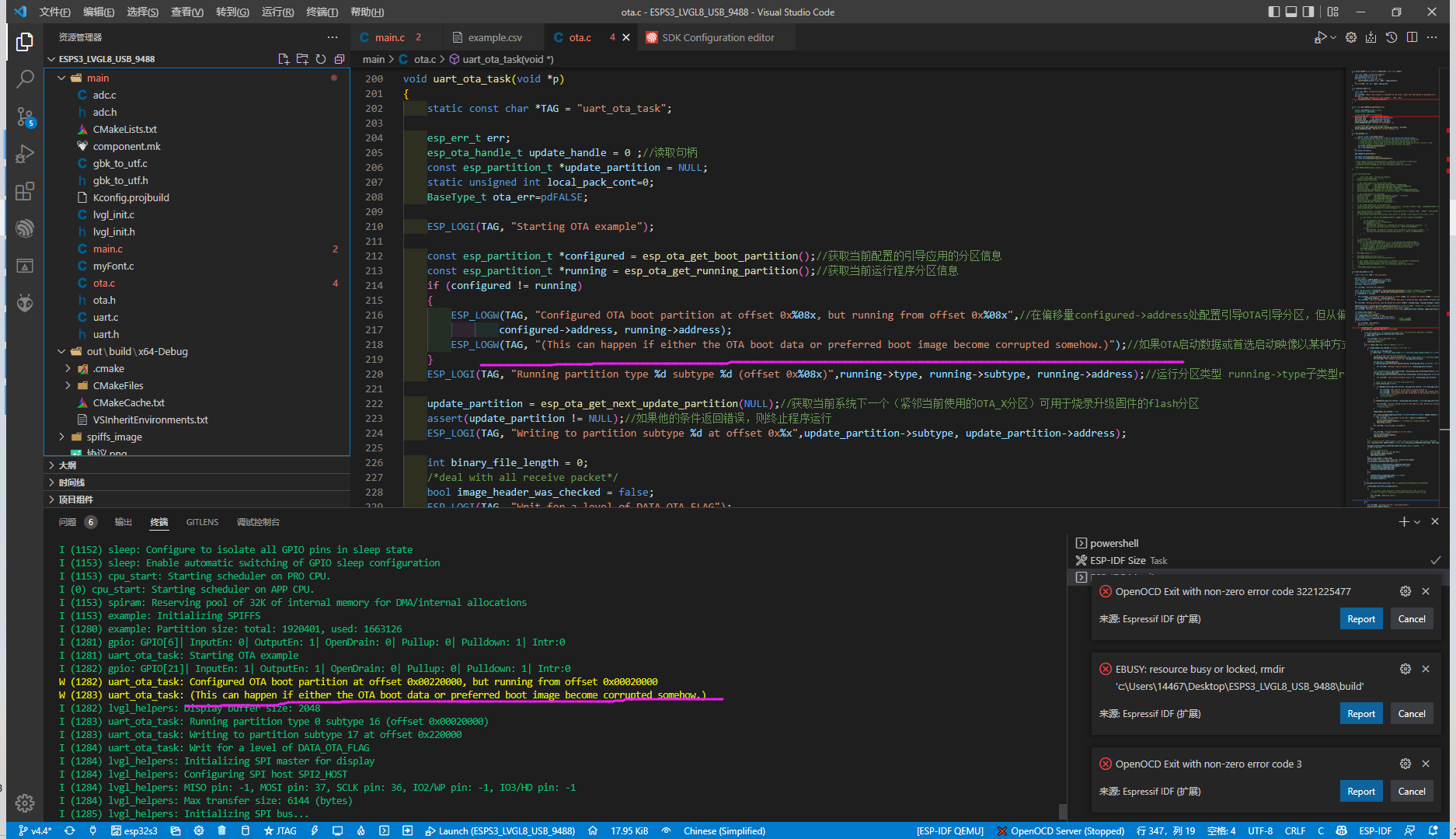Open ESP-IDF SDK config gear in editor toolbar

pos(1351,37)
